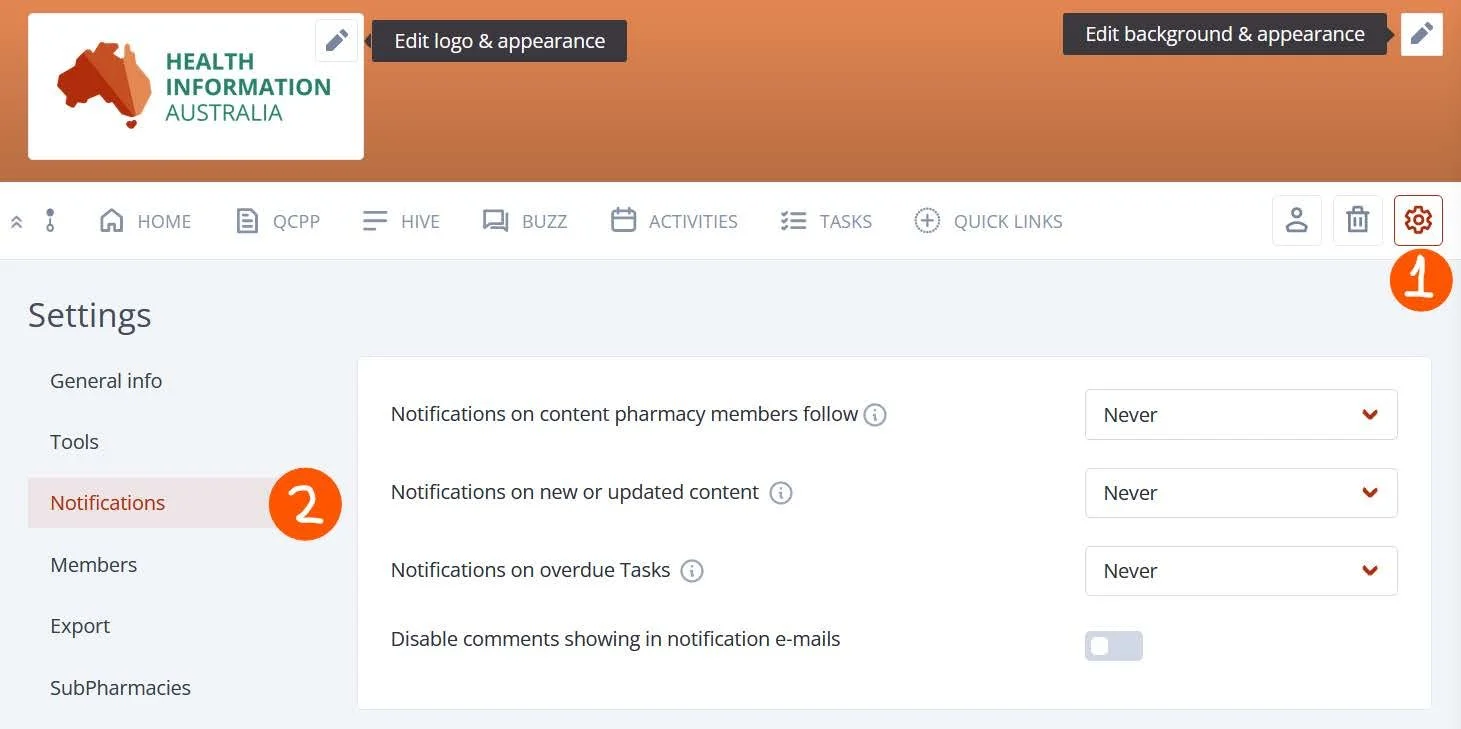Click info icon beside pharmacy members follow
The height and width of the screenshot is (729, 1461).
[875, 415]
